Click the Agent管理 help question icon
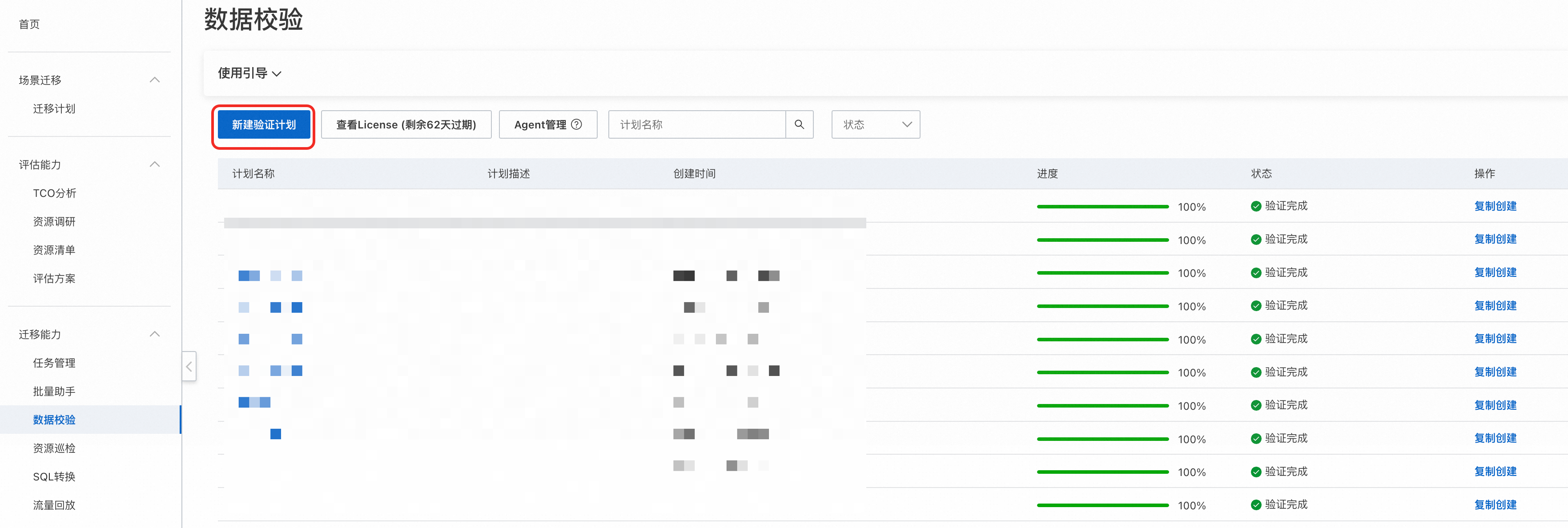1568x528 pixels. click(x=576, y=124)
